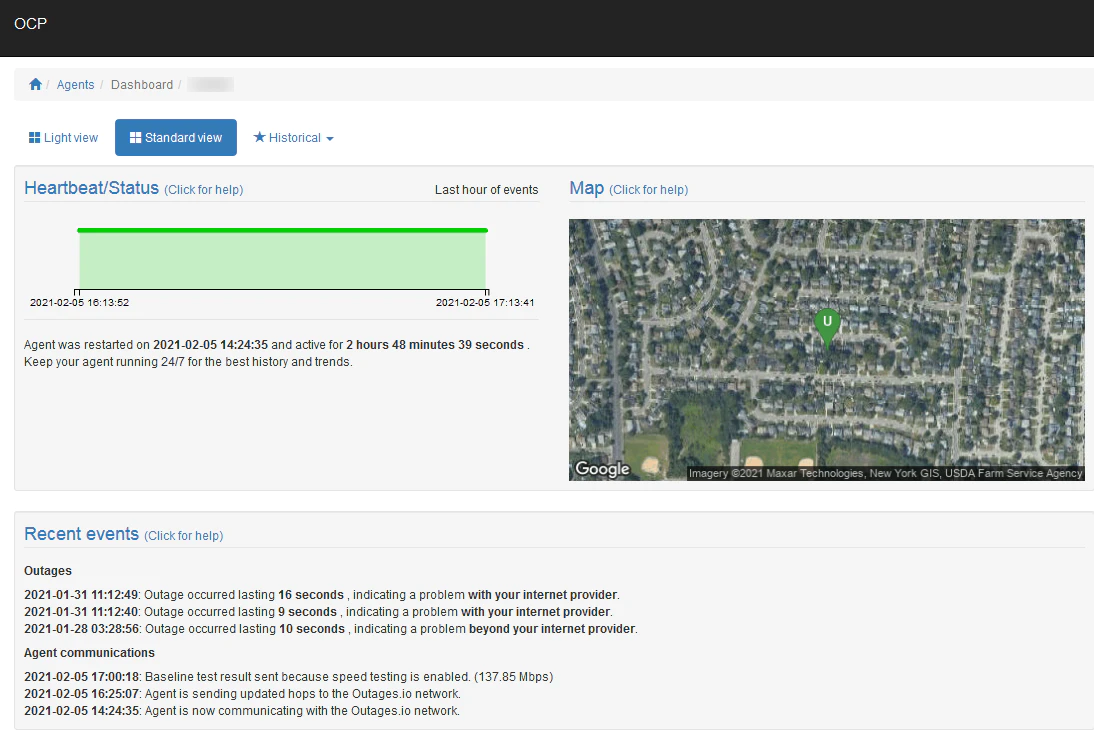Open help for Recent events
Screen dimensions: 1094x735
(x=183, y=535)
